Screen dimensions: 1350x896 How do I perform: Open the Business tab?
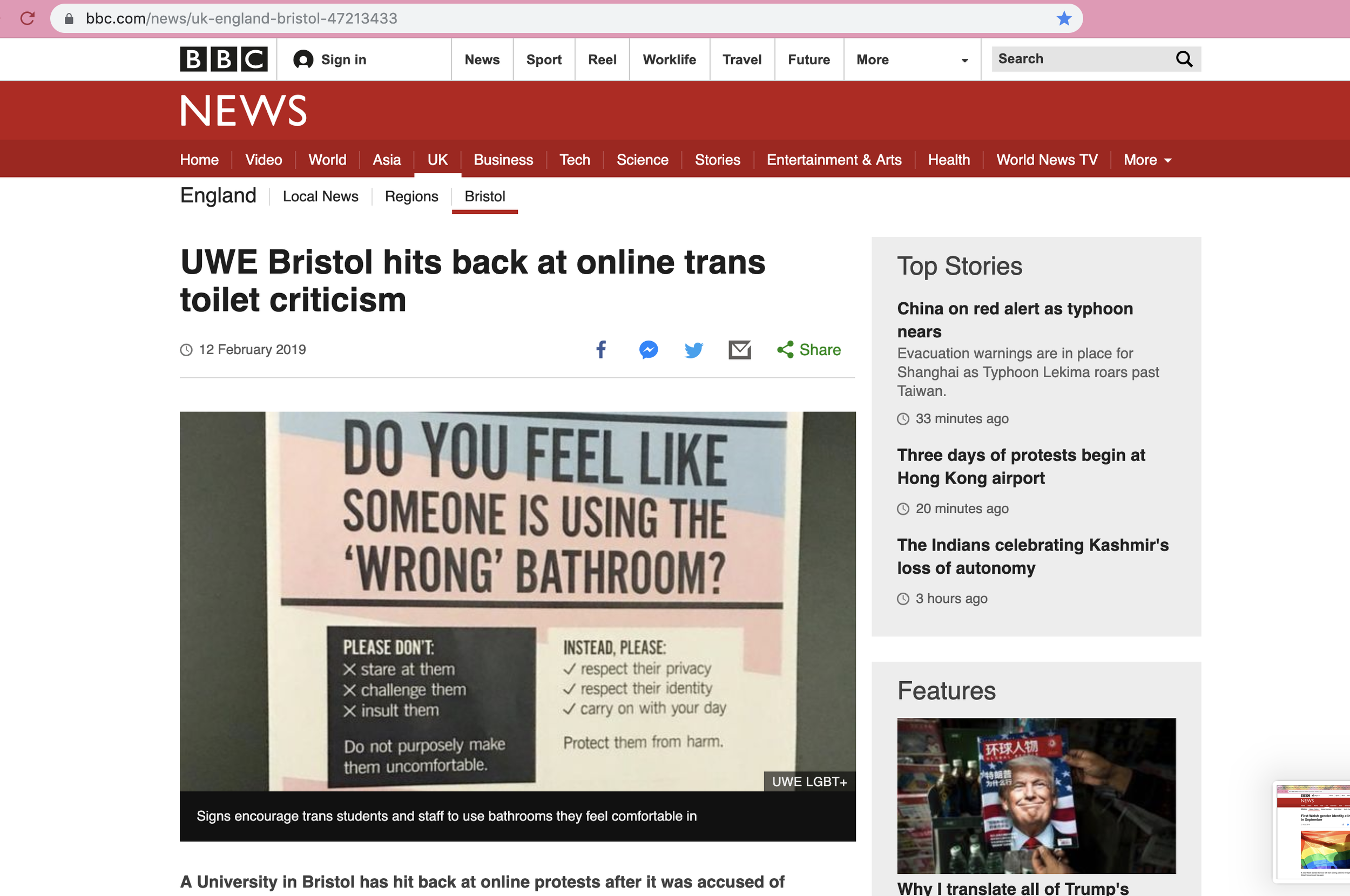(x=503, y=159)
